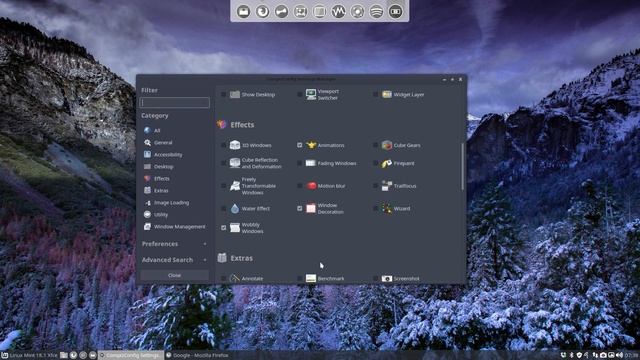
Task: Enable the Show Desktop checkbox
Action: [x=223, y=94]
